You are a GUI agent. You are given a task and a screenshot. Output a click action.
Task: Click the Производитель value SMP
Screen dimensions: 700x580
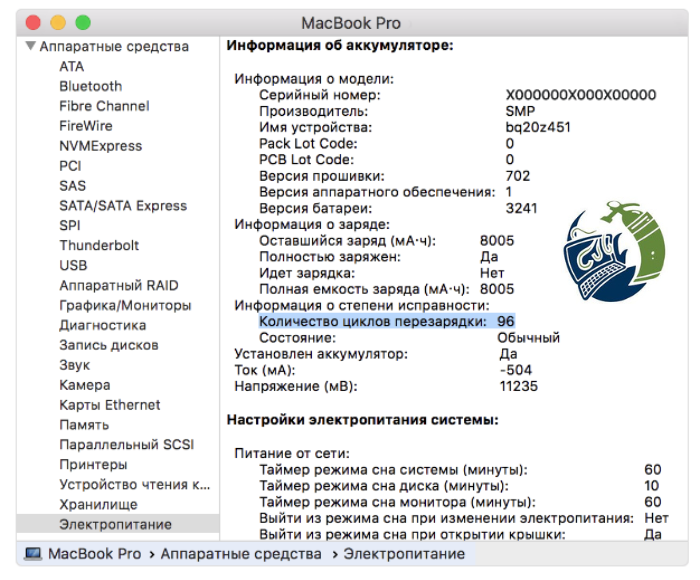[x=520, y=111]
